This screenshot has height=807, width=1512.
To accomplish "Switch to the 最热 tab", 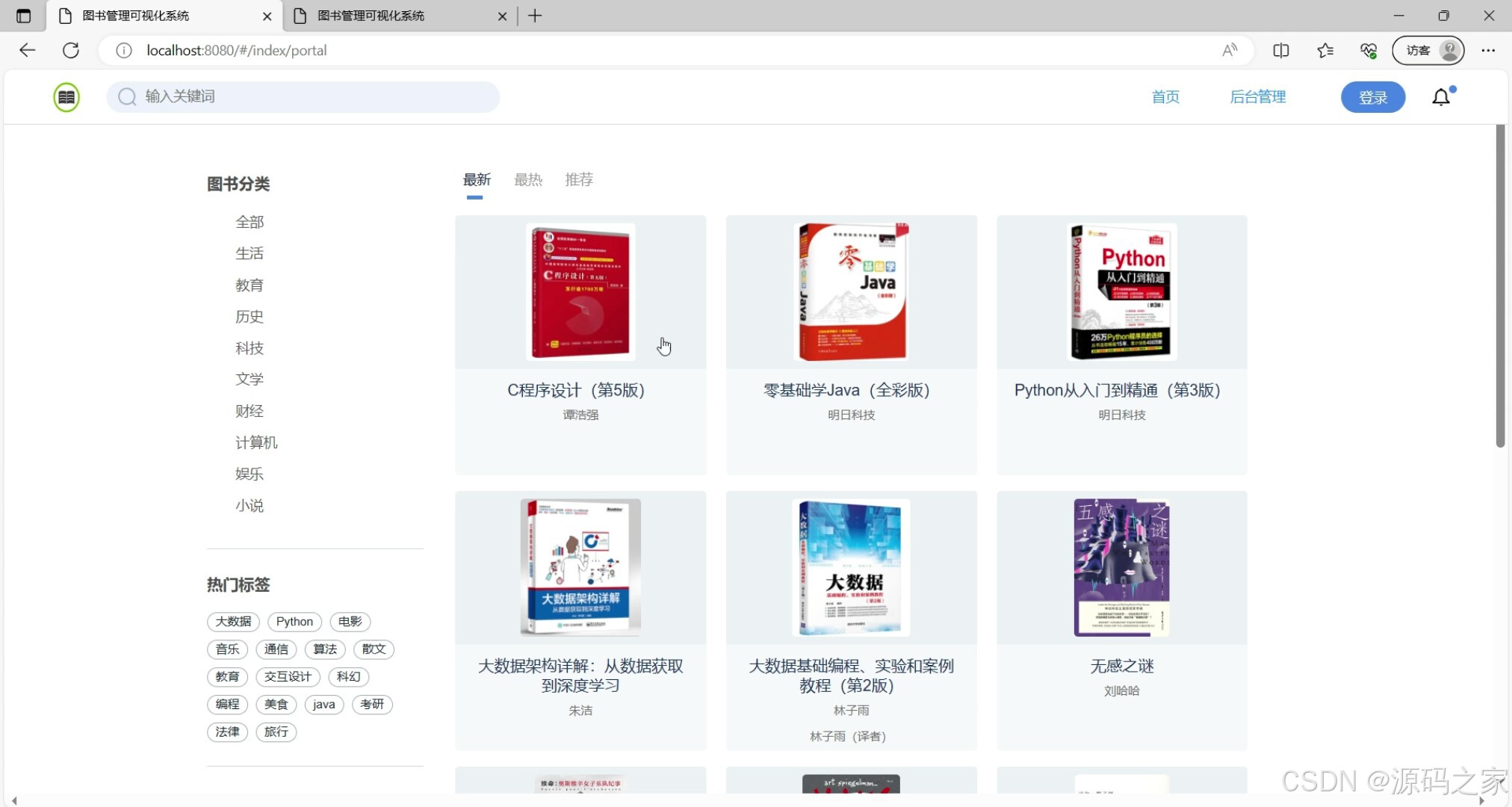I will [x=528, y=179].
